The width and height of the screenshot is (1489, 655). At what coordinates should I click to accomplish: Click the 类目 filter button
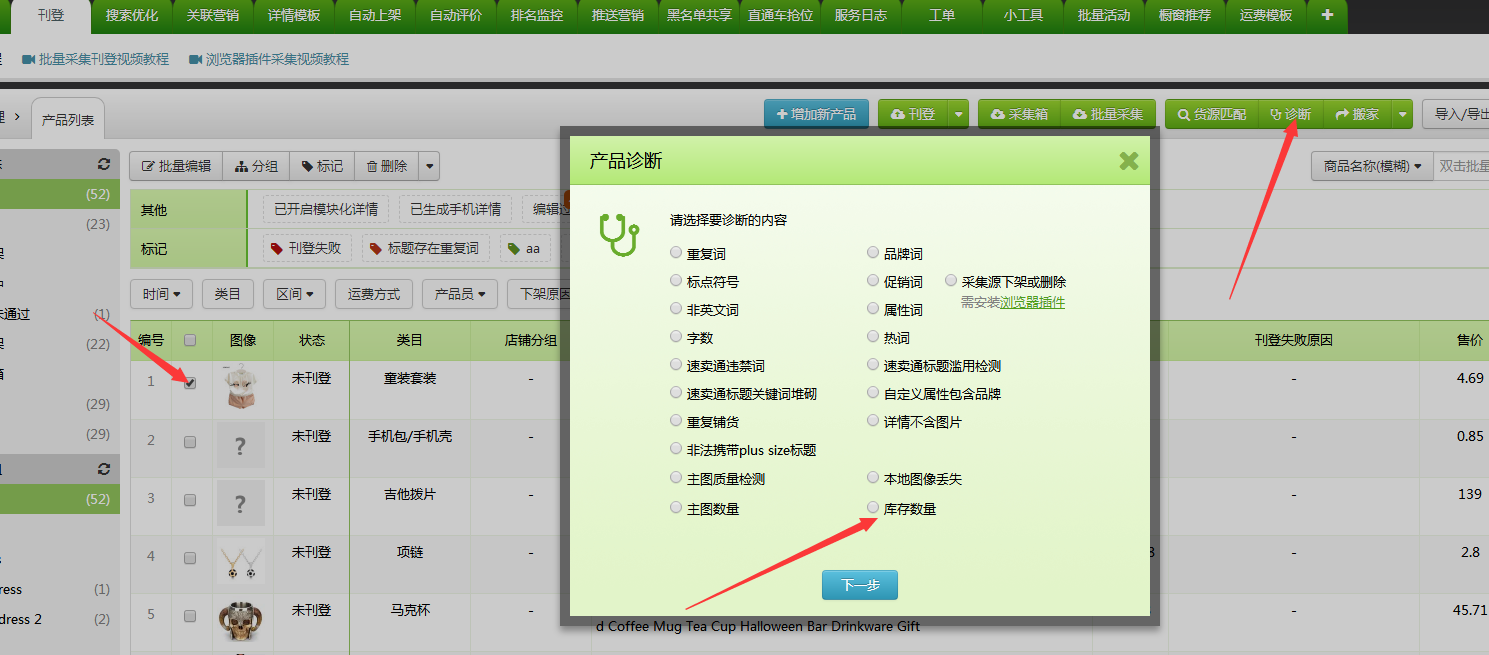click(227, 294)
